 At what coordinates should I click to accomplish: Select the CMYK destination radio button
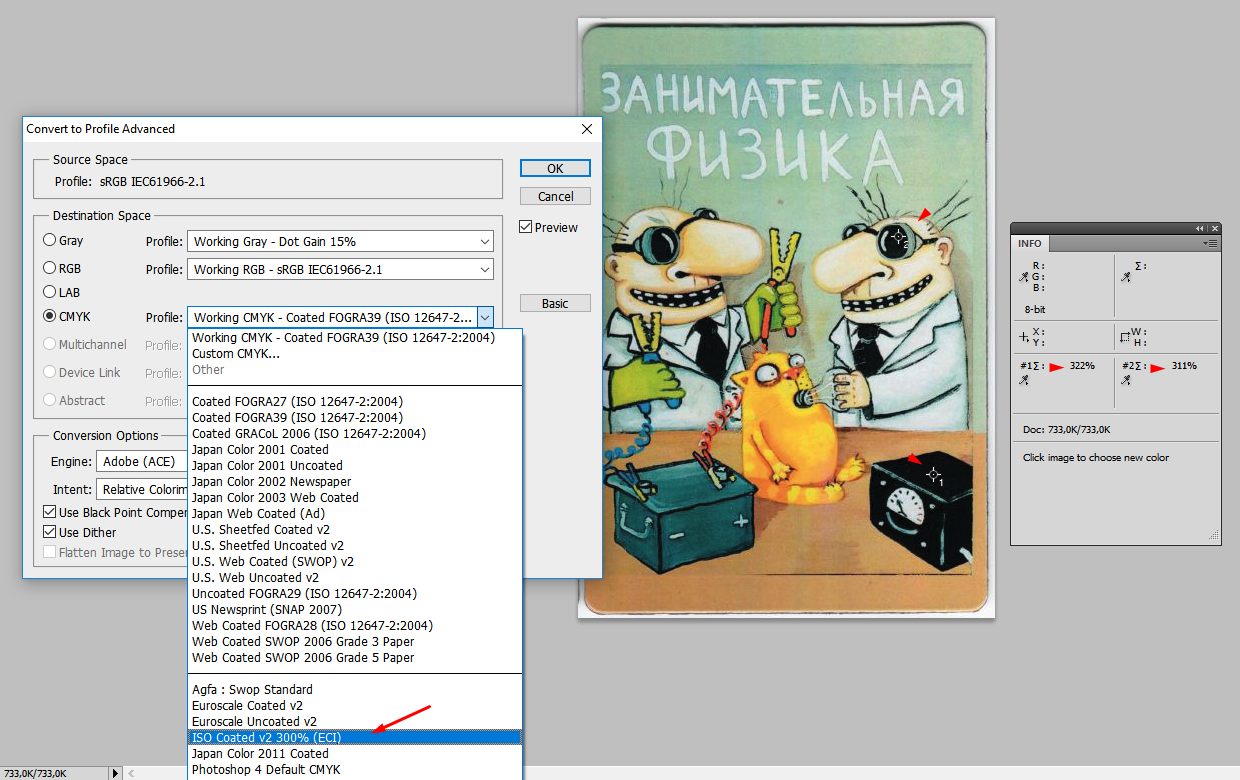(x=49, y=316)
